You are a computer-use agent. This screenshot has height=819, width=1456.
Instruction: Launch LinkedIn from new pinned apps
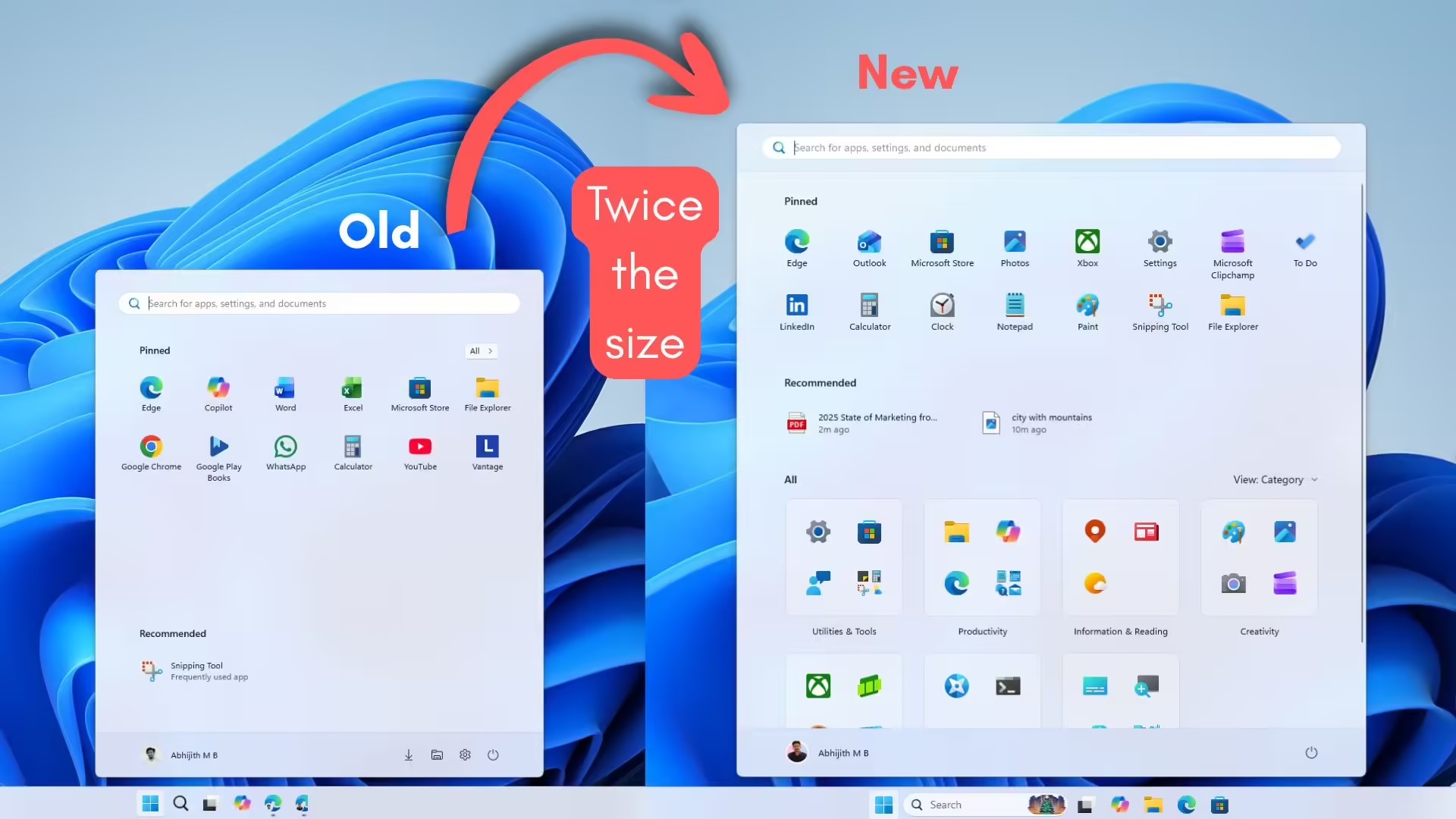pyautogui.click(x=796, y=312)
